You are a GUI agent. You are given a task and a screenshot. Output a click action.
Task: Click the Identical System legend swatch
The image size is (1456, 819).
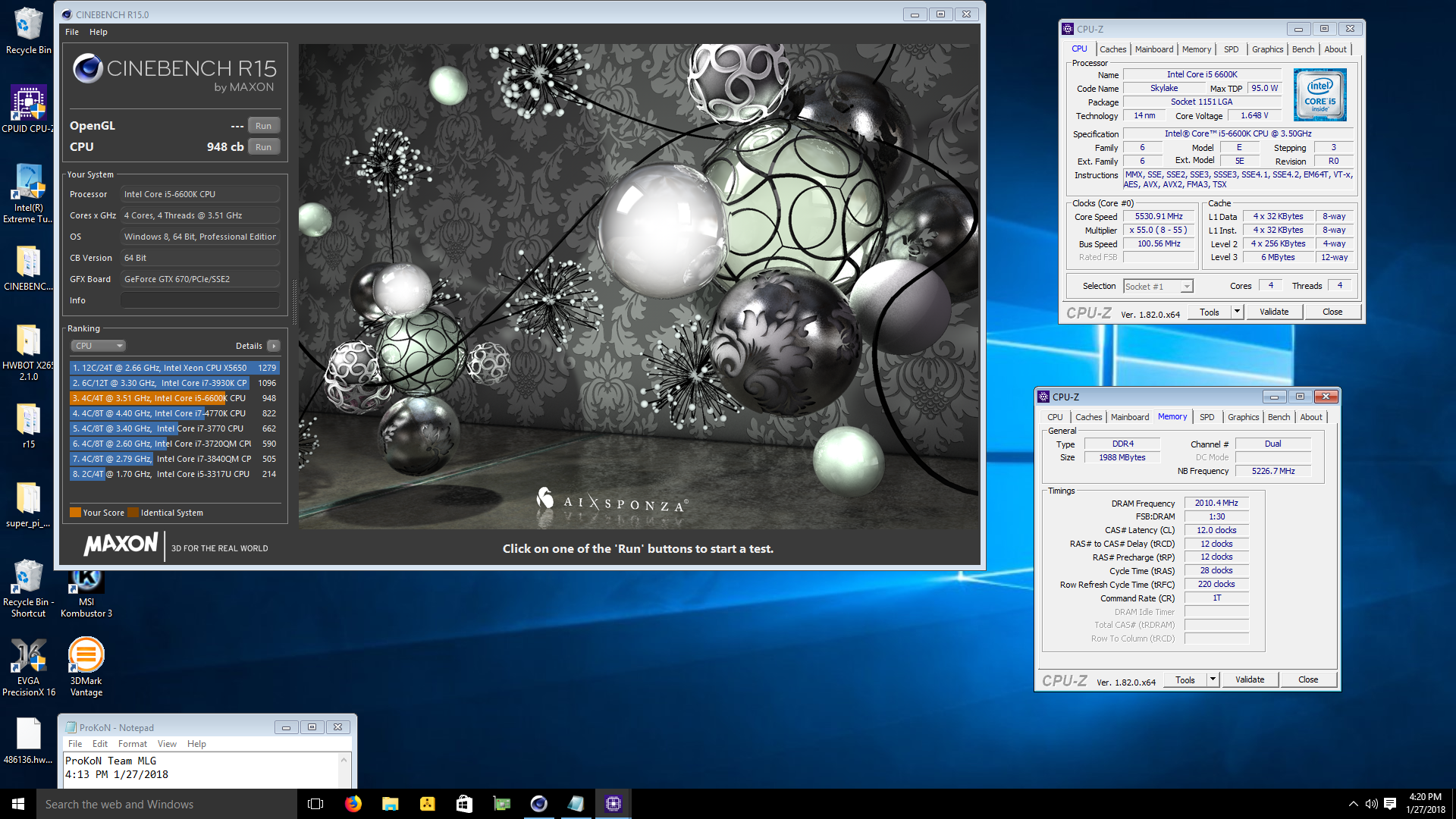(133, 513)
